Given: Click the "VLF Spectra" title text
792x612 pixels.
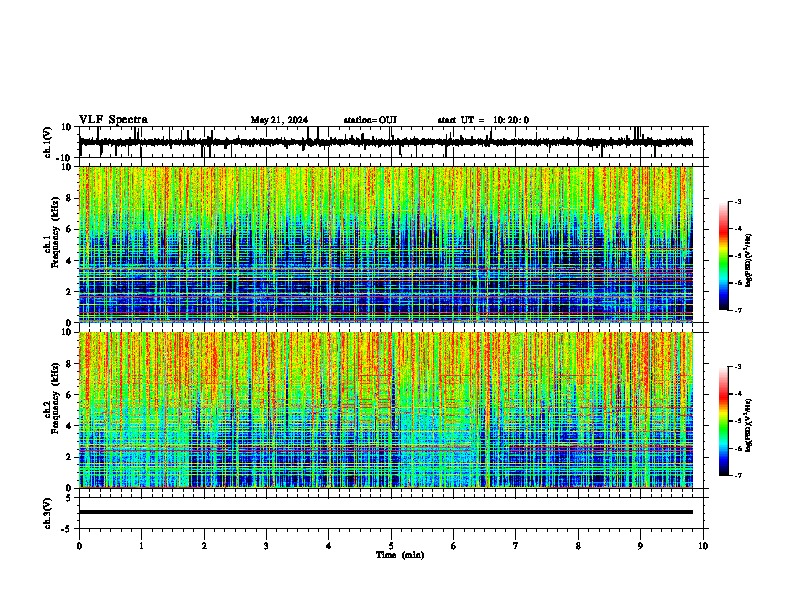Looking at the screenshot, I should point(113,120).
